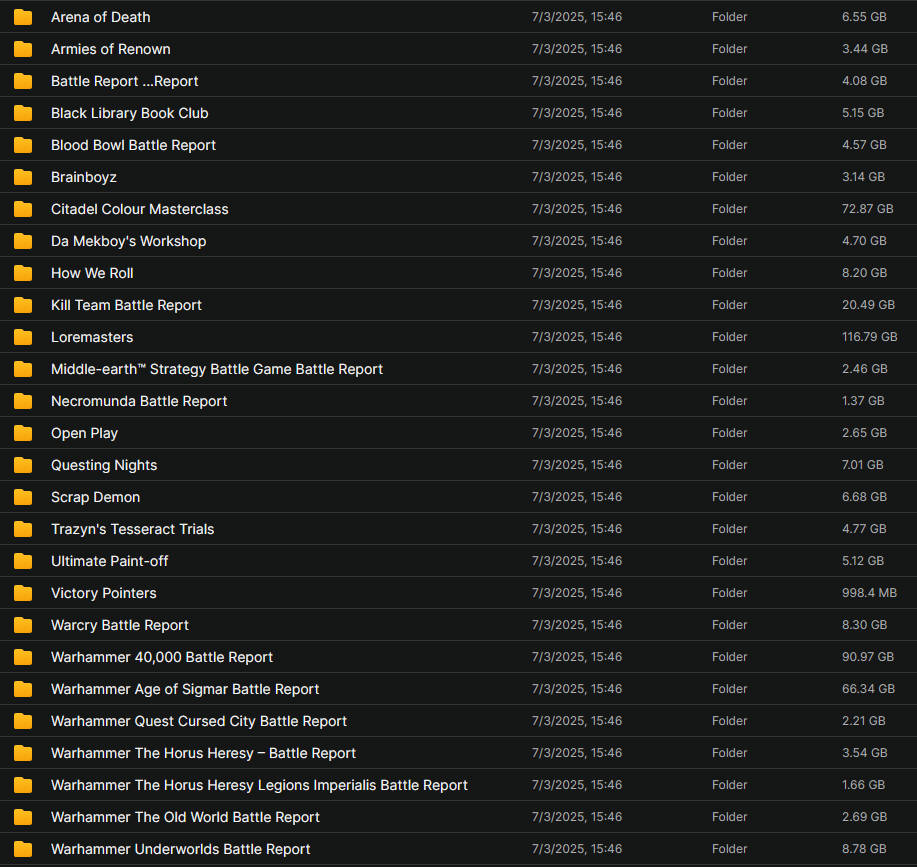Open Warhammer The Horus Heresy – Battle Report name

tap(204, 753)
